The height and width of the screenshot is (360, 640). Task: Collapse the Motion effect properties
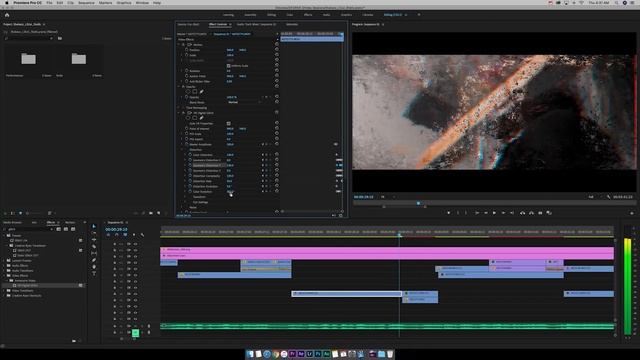point(179,44)
